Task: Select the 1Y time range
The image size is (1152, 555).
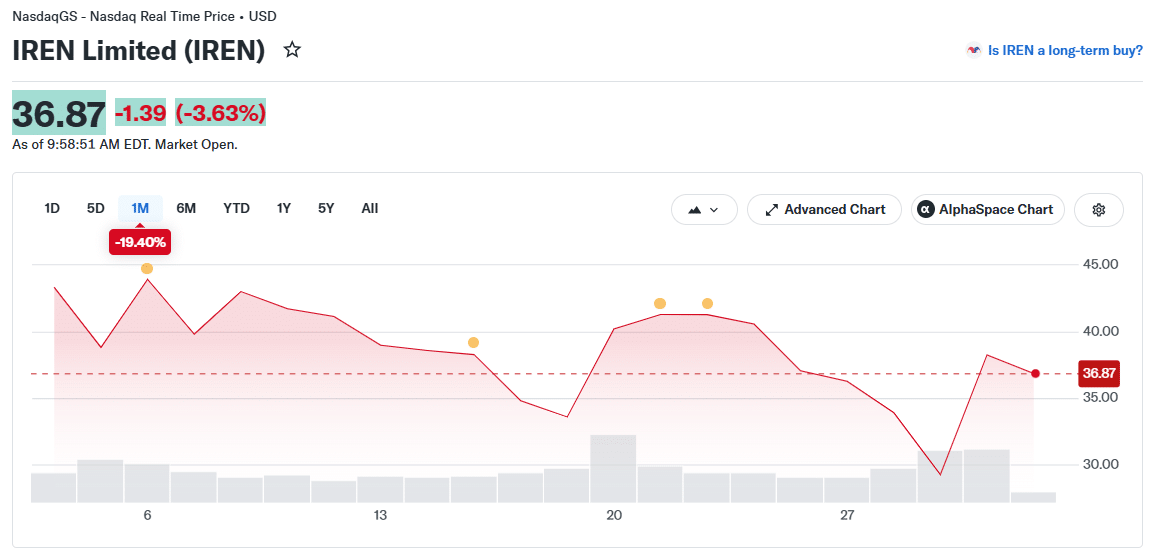Action: (x=284, y=208)
